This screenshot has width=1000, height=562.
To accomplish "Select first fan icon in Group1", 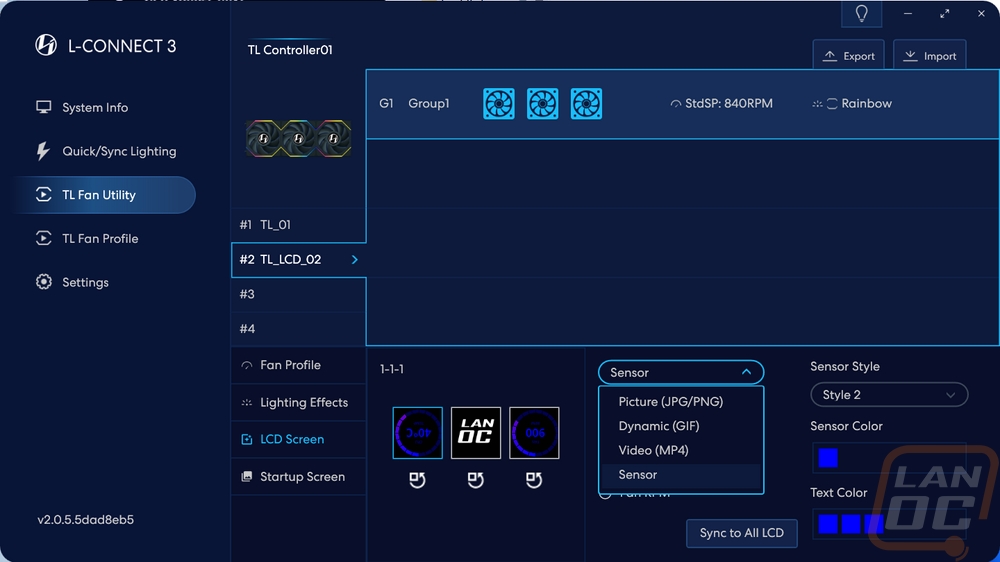I will [x=499, y=103].
